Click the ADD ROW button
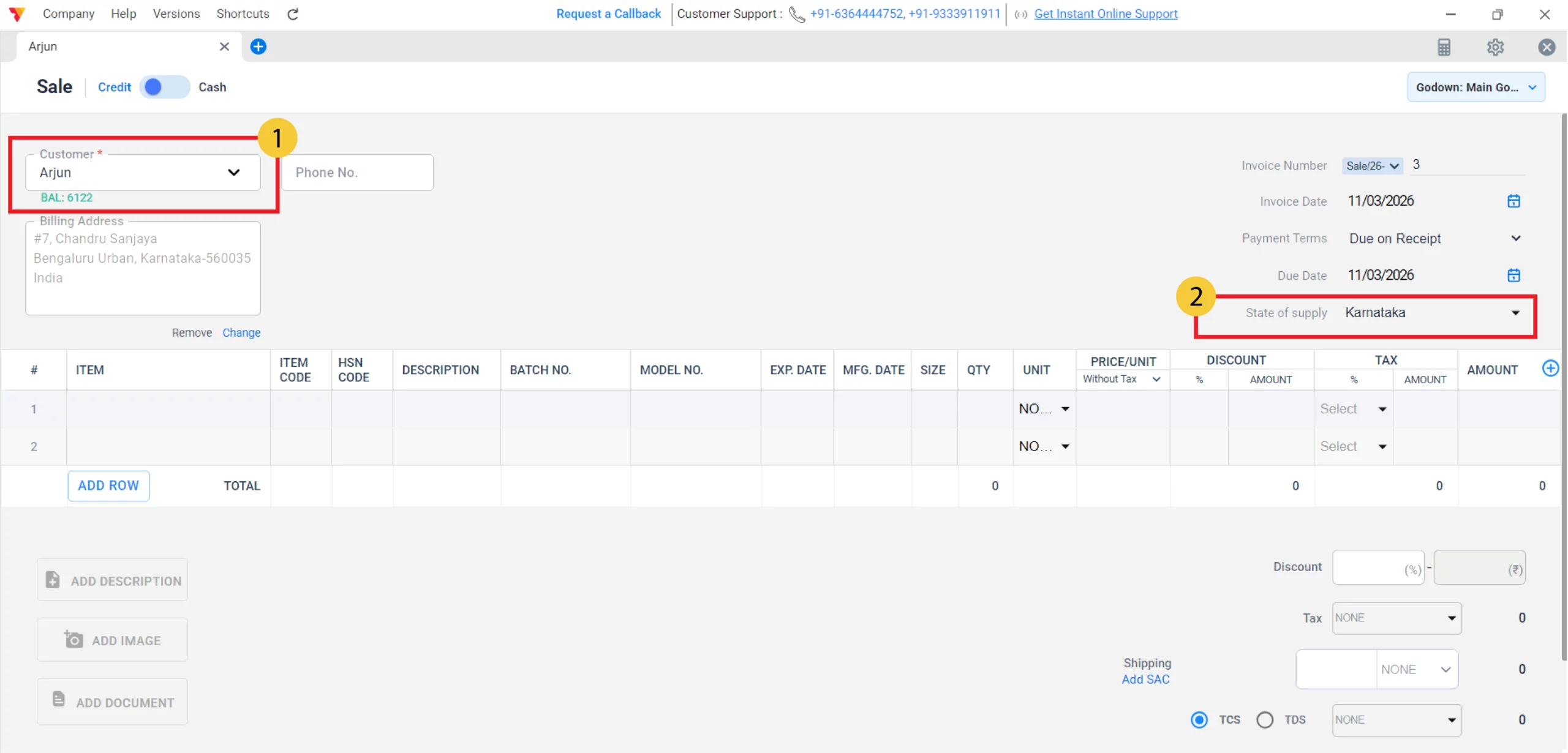The image size is (1568, 753). click(x=108, y=485)
